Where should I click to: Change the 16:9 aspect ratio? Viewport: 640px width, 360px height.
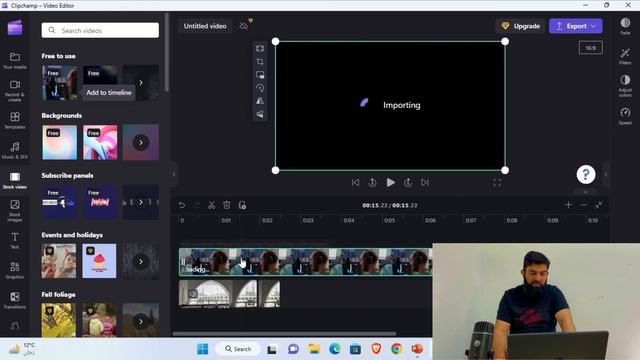591,48
